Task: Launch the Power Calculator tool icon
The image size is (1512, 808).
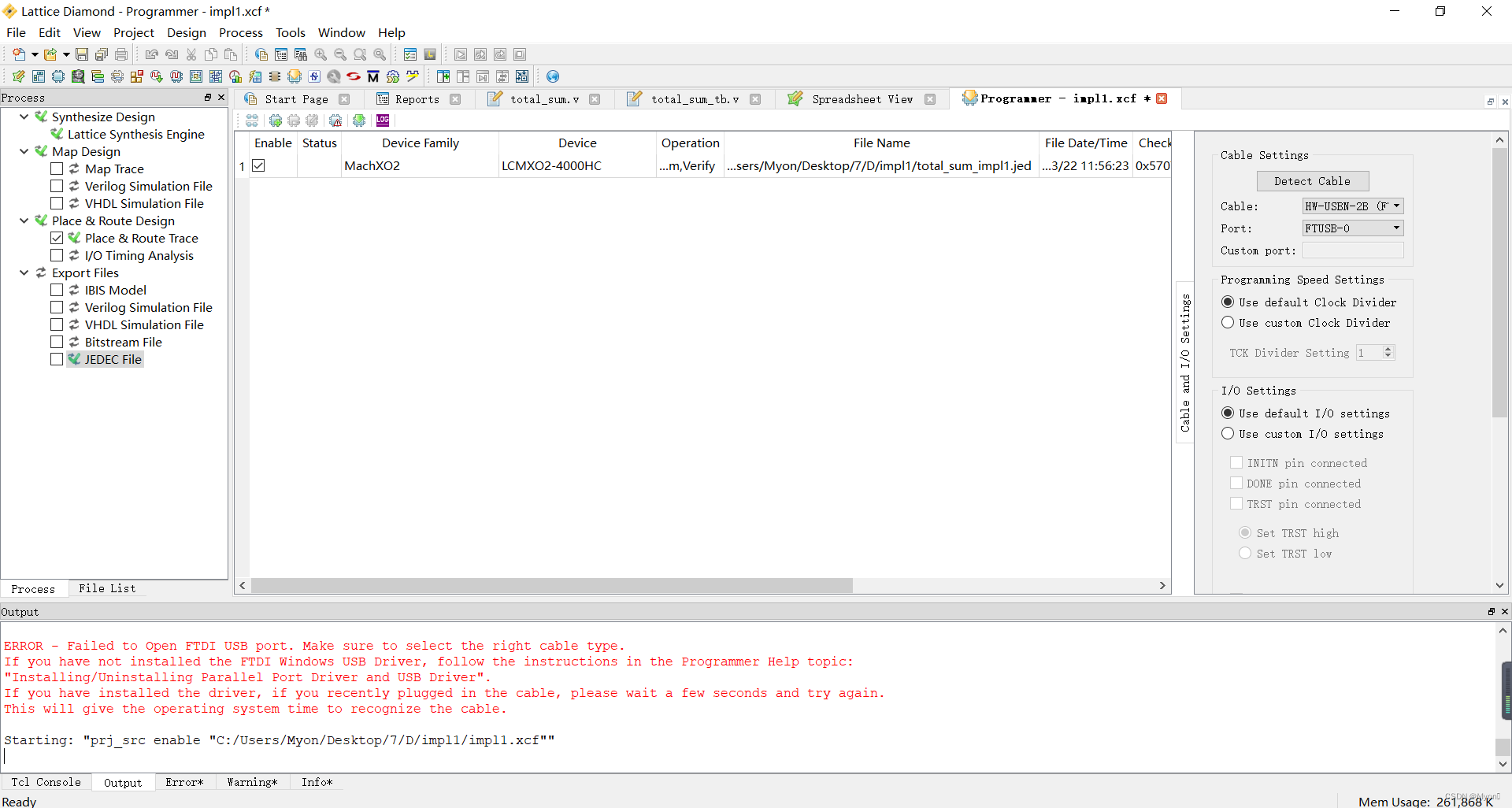Action: pyautogui.click(x=255, y=76)
